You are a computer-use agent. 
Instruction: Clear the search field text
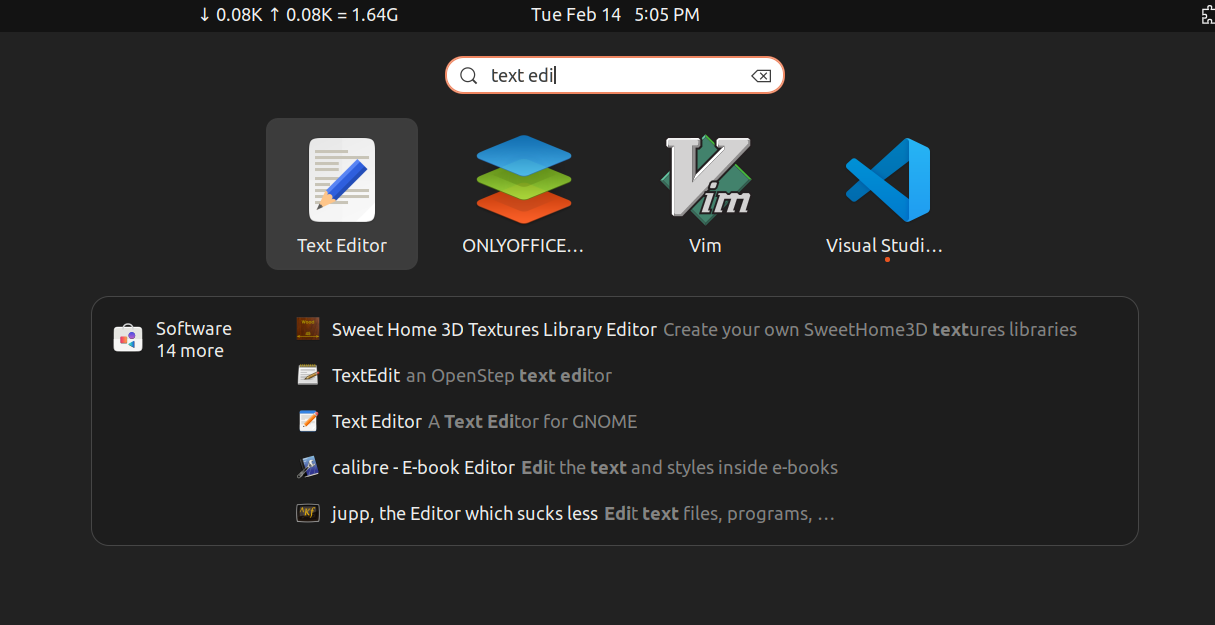point(761,76)
